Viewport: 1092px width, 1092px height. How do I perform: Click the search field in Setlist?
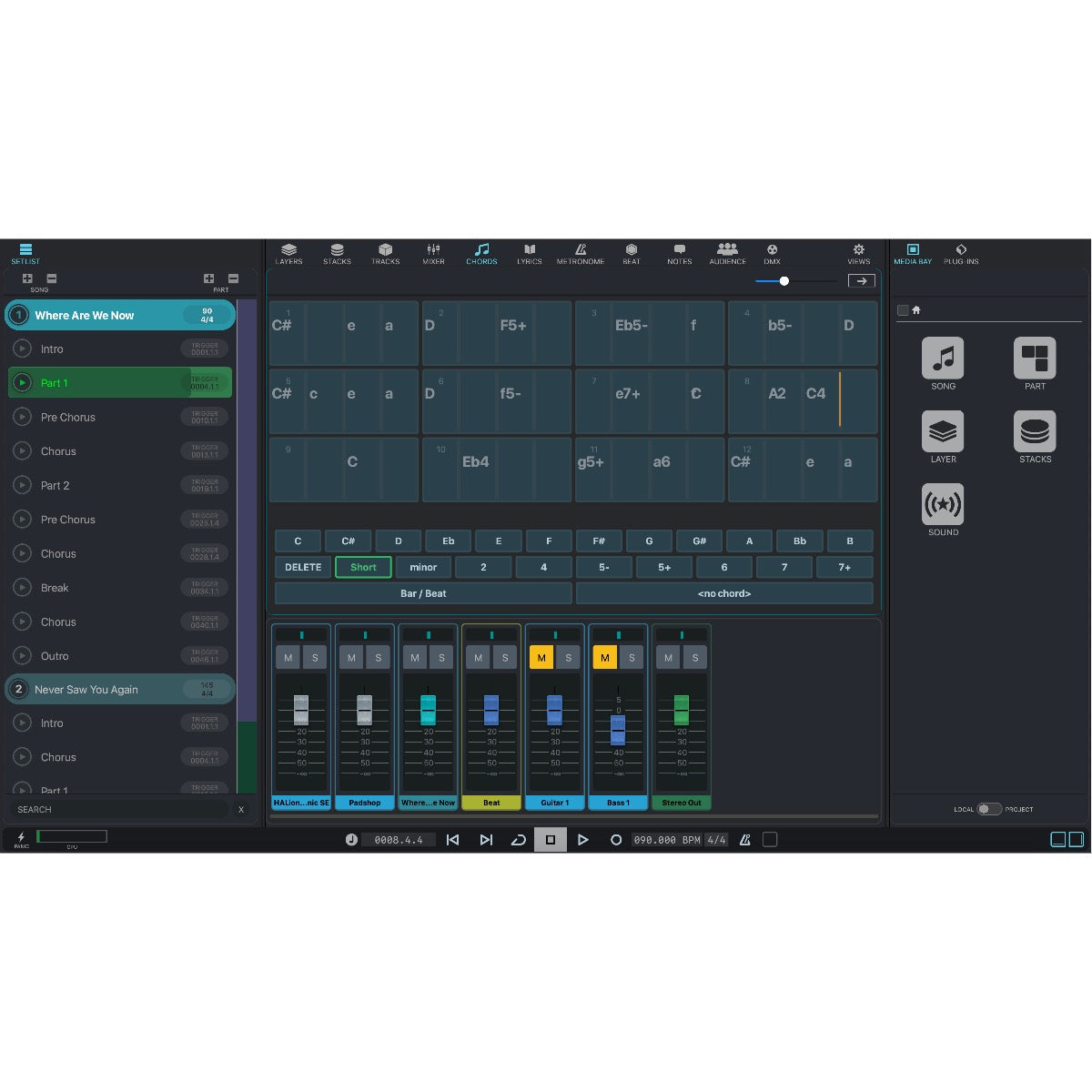[119, 809]
